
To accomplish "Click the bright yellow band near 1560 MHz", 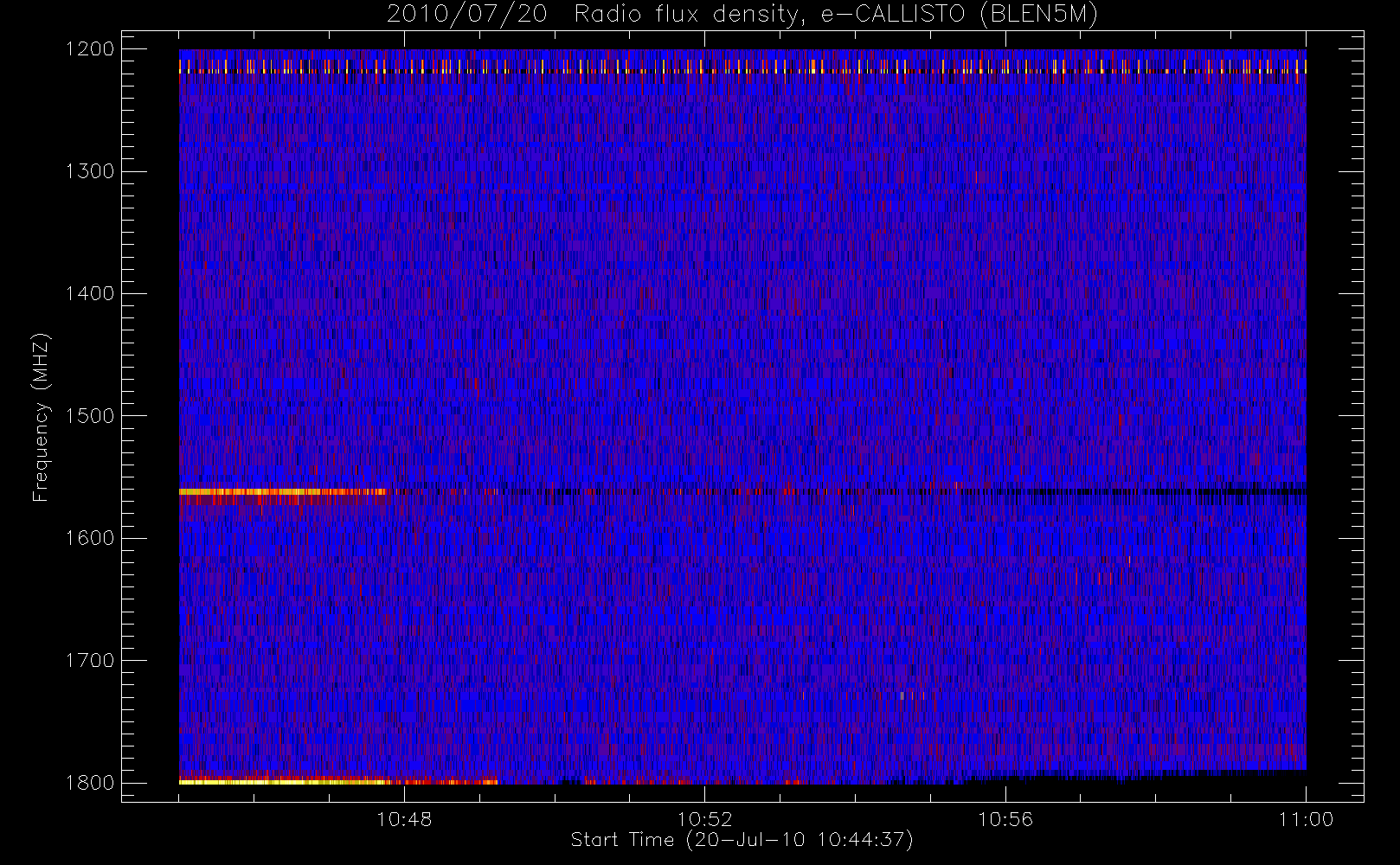I will tap(283, 492).
